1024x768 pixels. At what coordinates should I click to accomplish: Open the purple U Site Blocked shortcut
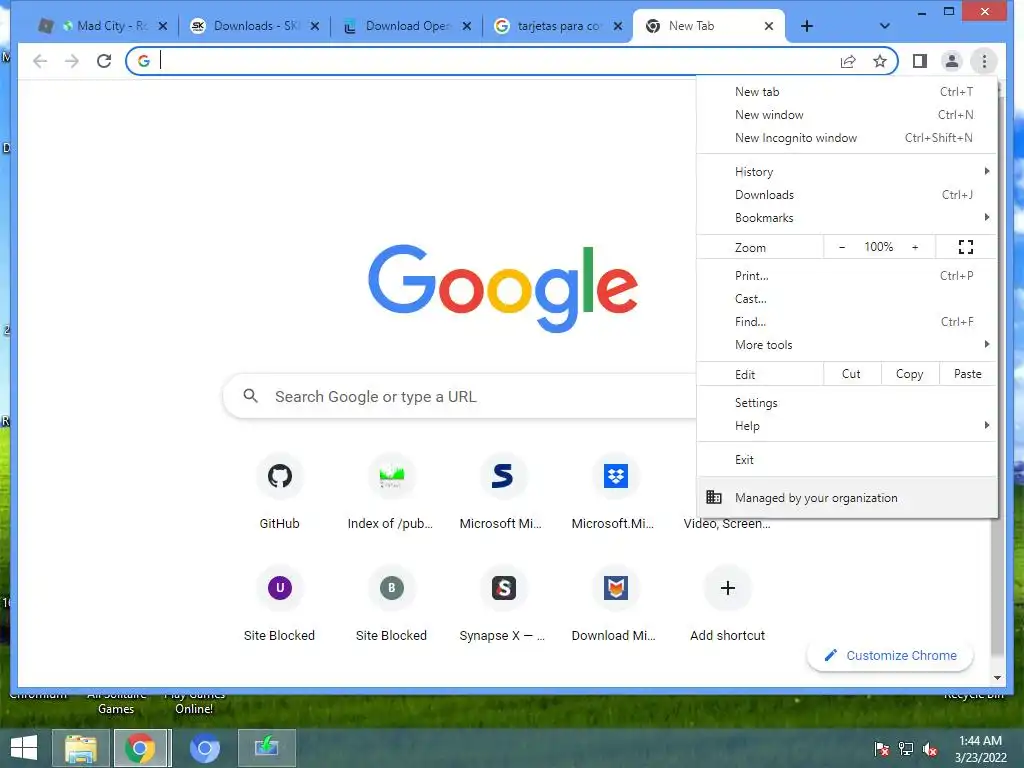280,603
